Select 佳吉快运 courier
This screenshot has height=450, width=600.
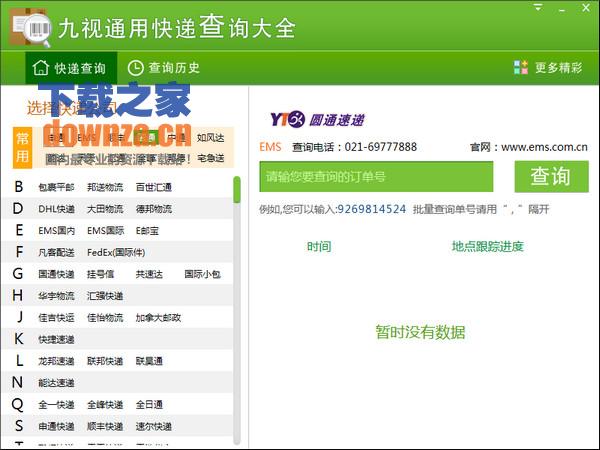coord(56,318)
